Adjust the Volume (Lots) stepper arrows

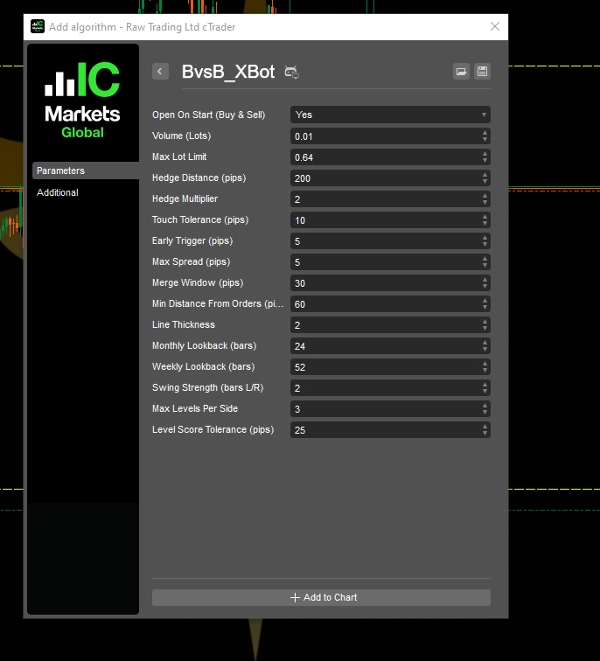pos(485,136)
